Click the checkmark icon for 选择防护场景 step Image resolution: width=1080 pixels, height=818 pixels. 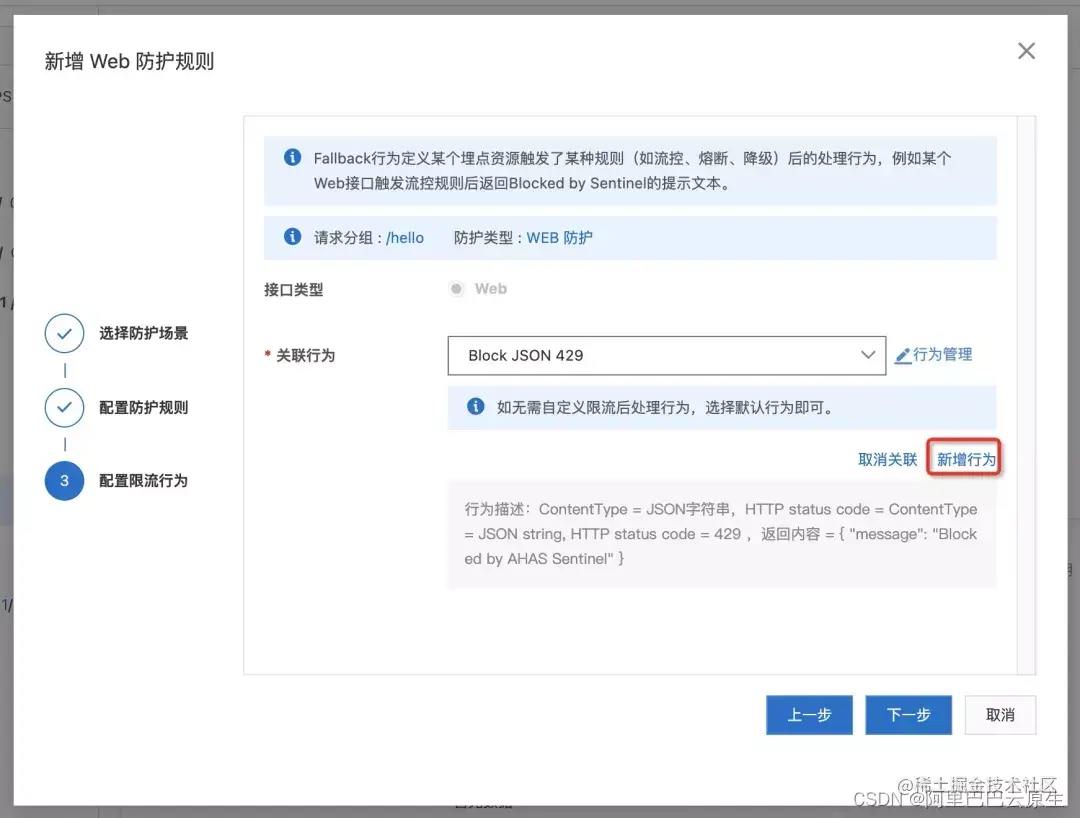point(64,333)
